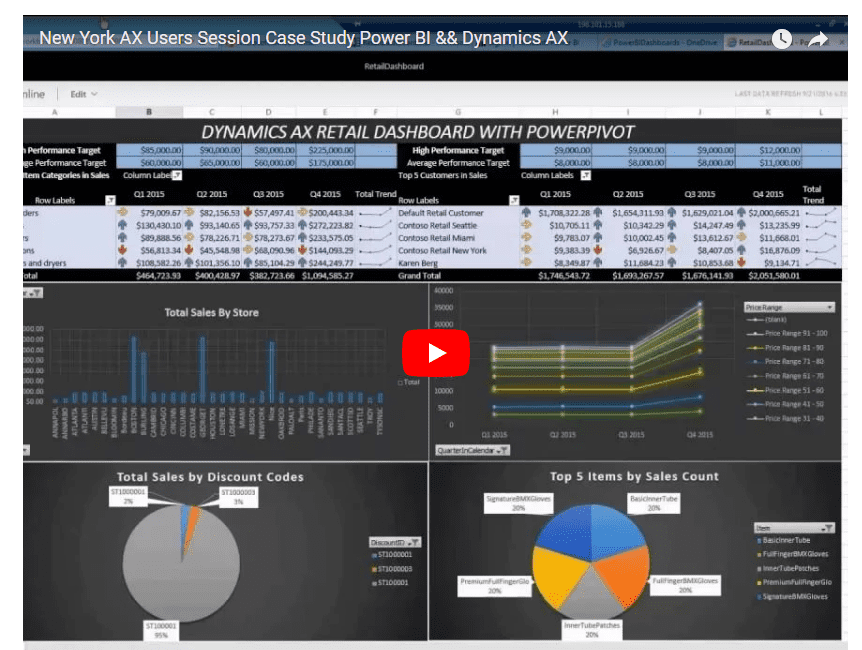Select Default Retail Customer row label
Viewport: 862px width, 650px height.
pyautogui.click(x=440, y=213)
